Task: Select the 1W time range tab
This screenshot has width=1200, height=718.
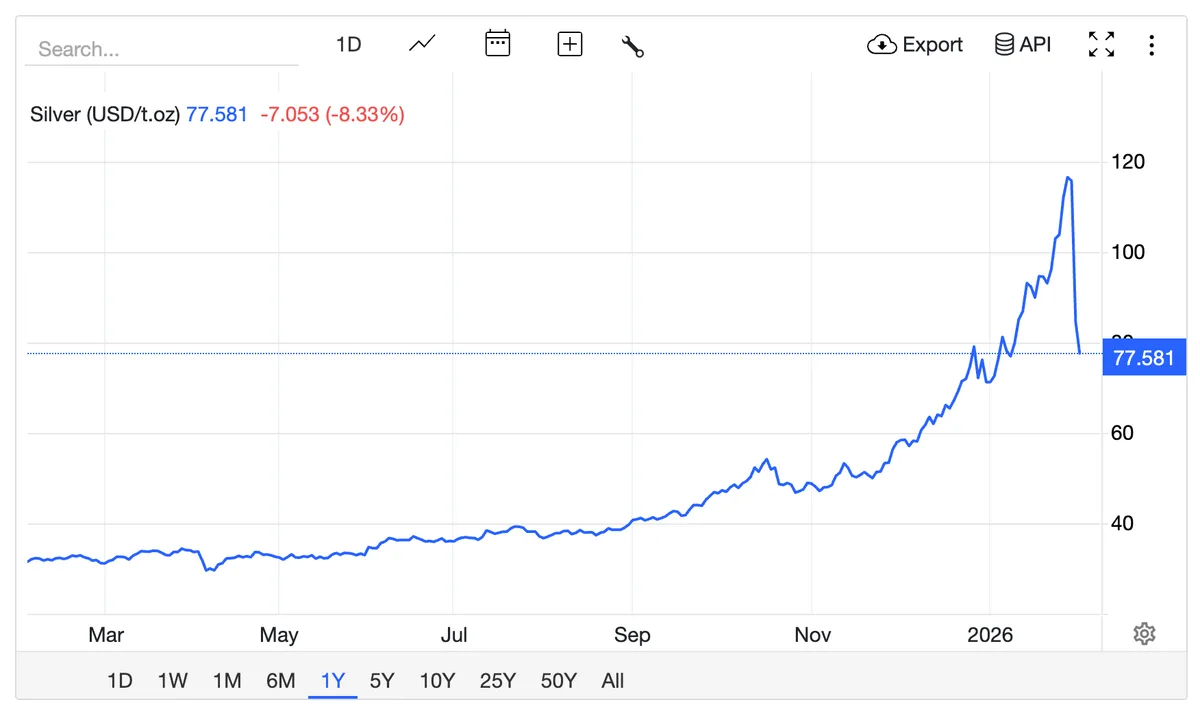Action: 172,681
